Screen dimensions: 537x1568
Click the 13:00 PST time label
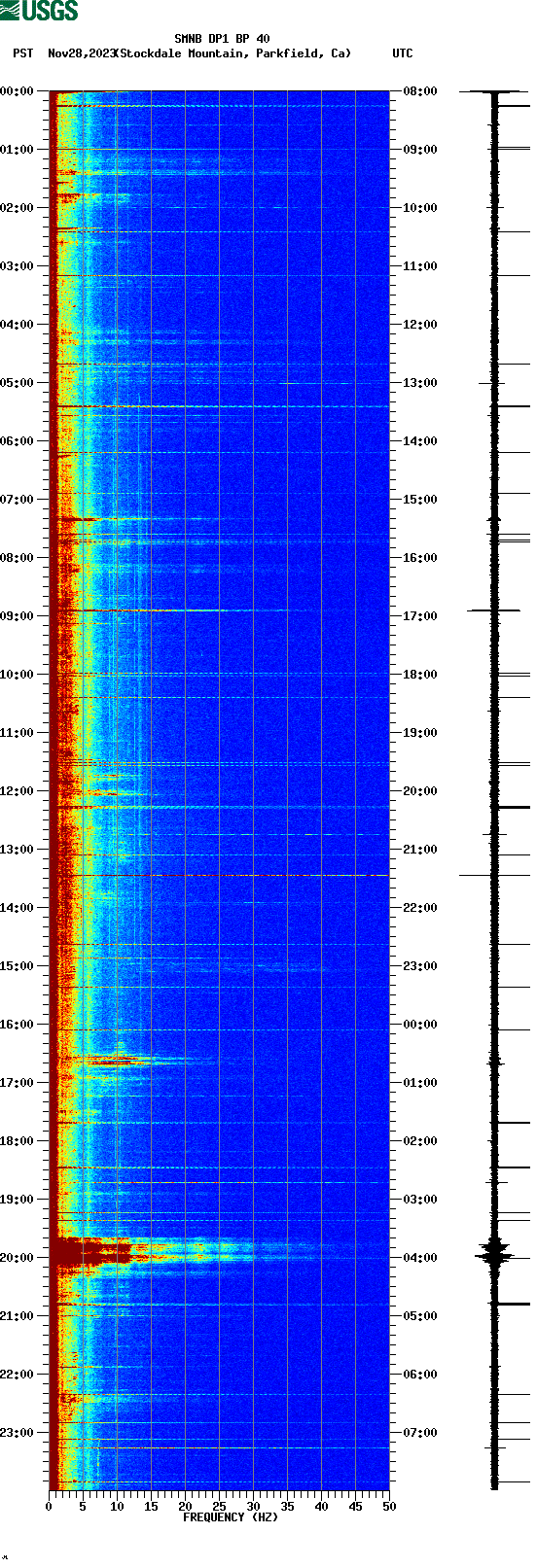pyautogui.click(x=17, y=850)
